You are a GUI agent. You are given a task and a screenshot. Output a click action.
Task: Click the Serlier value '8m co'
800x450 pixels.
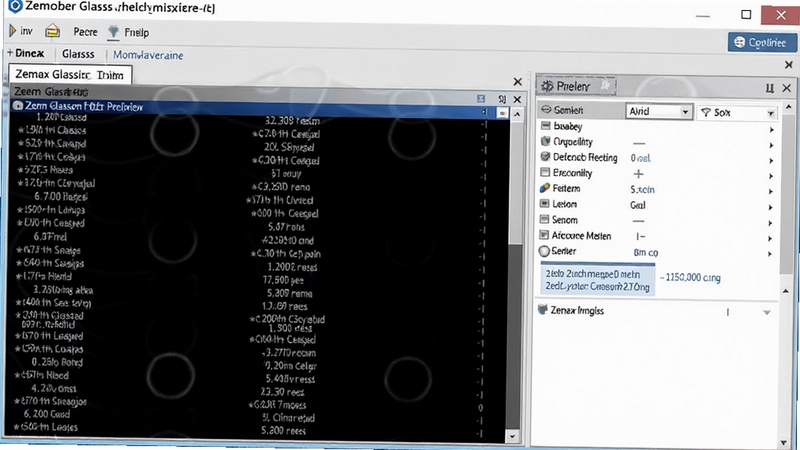pyautogui.click(x=646, y=252)
